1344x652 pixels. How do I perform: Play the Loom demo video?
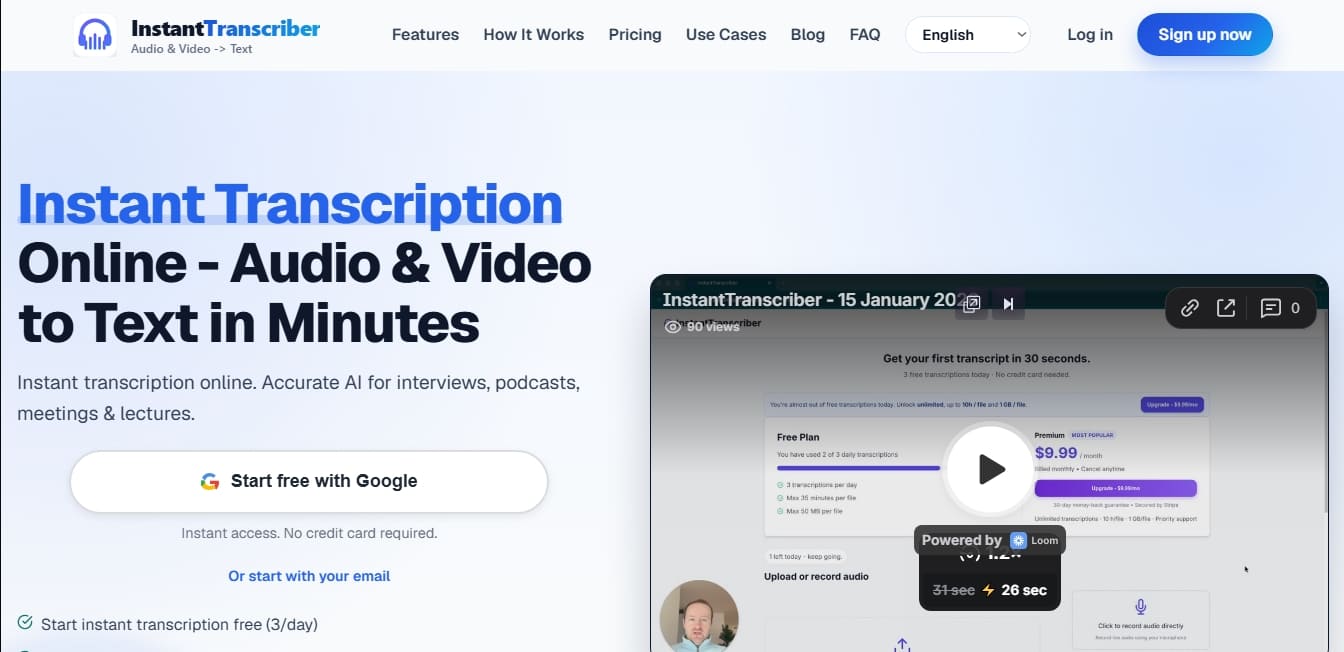click(x=990, y=469)
